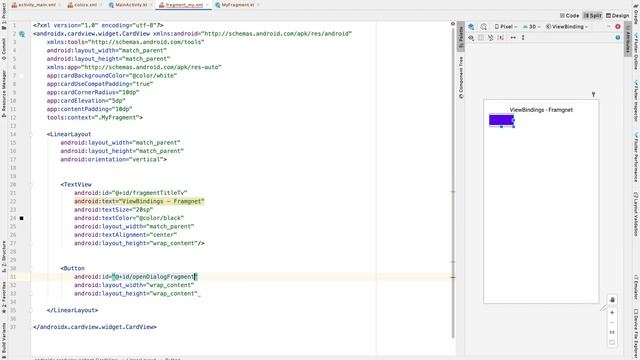640x360 pixels.
Task: Open the Emulator tool window
Action: click(636, 287)
